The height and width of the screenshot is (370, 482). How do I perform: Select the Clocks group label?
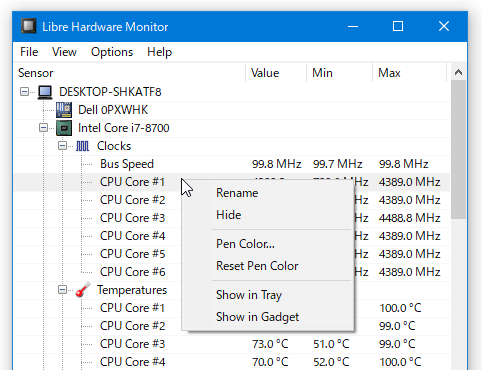[x=114, y=146]
